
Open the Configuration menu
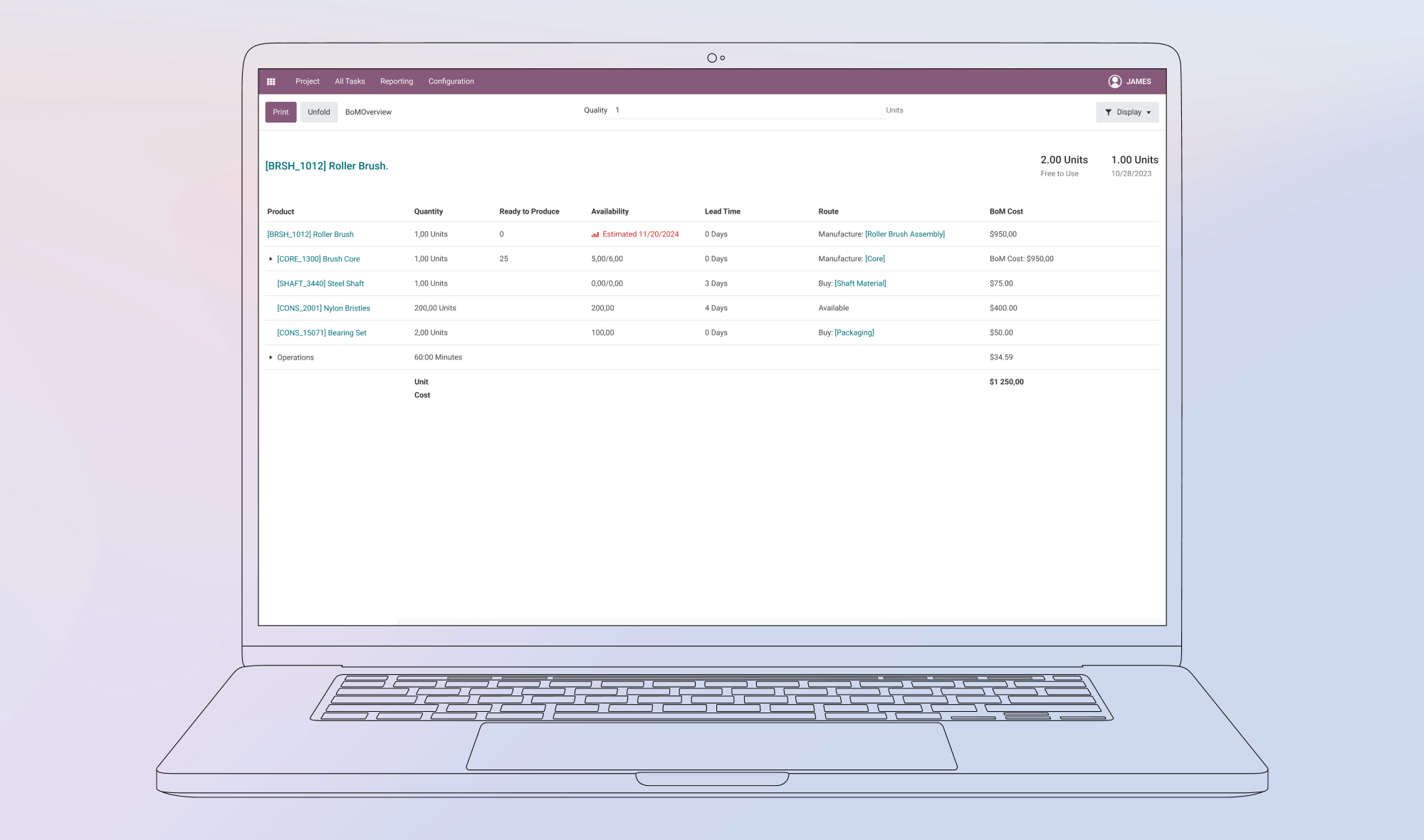point(451,82)
